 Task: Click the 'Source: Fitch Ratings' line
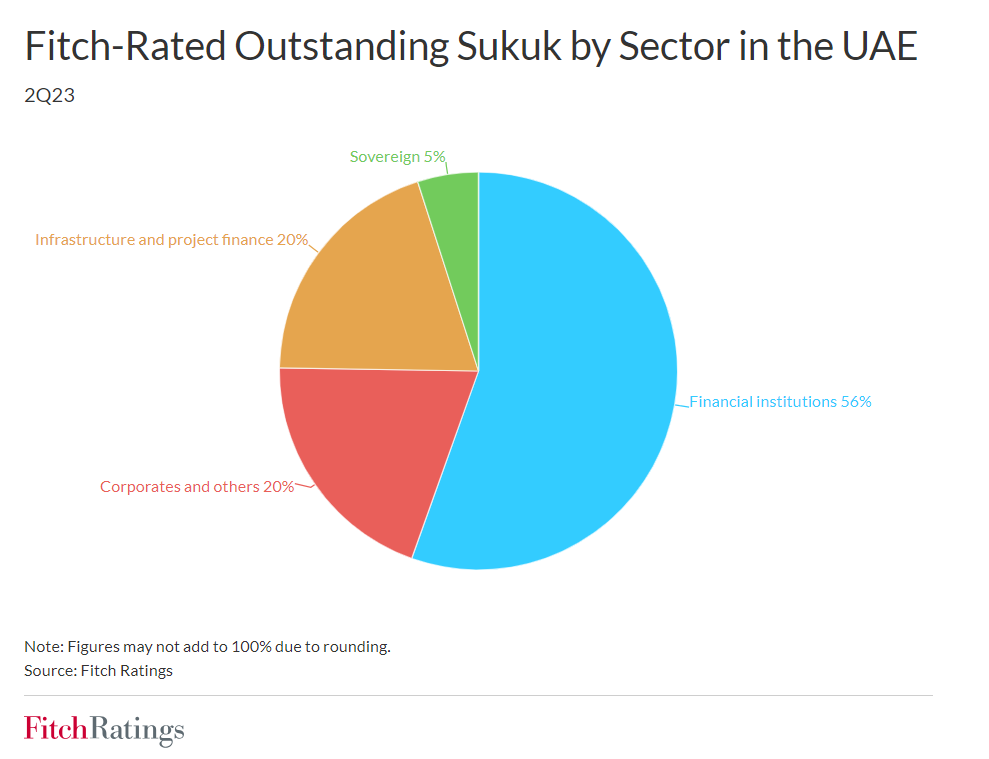tap(98, 670)
